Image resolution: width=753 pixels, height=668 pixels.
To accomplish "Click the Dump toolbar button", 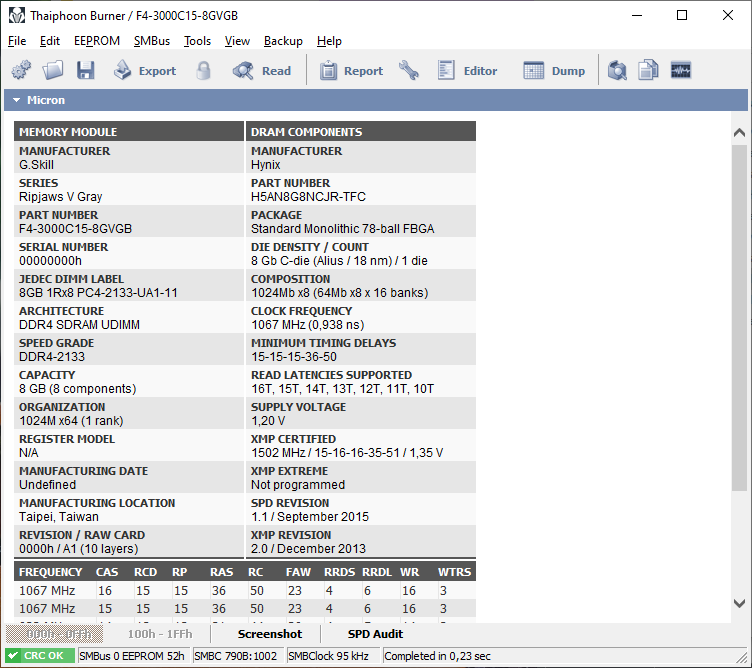I will coord(554,71).
